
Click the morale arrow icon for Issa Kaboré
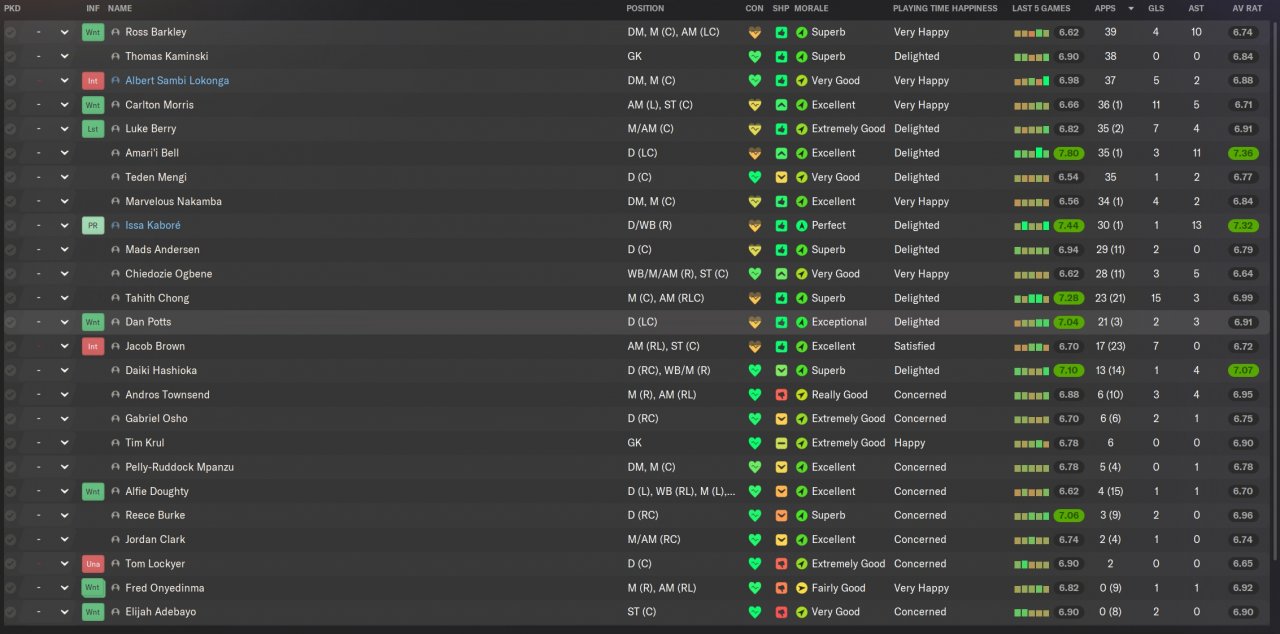(801, 226)
